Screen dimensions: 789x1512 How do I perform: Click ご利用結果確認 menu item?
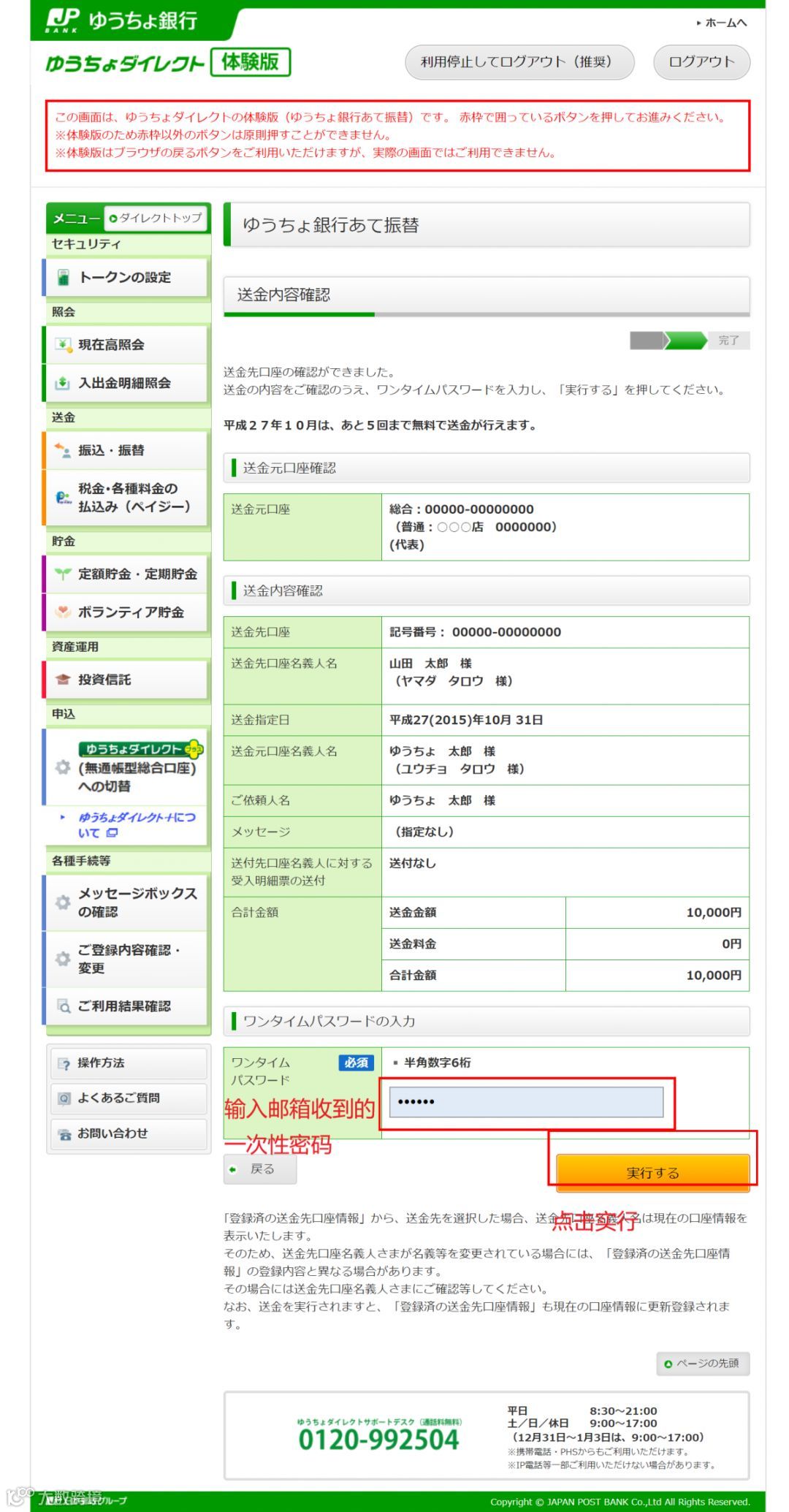coord(126,1006)
